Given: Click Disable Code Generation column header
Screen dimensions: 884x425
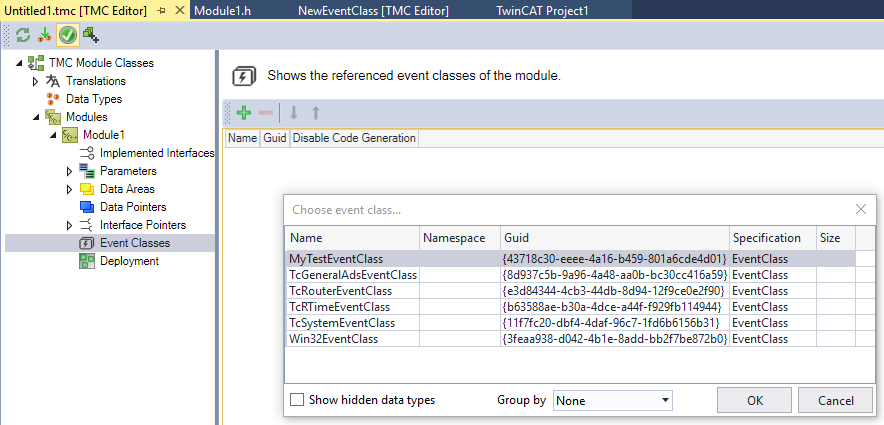Looking at the screenshot, I should click(x=354, y=138).
